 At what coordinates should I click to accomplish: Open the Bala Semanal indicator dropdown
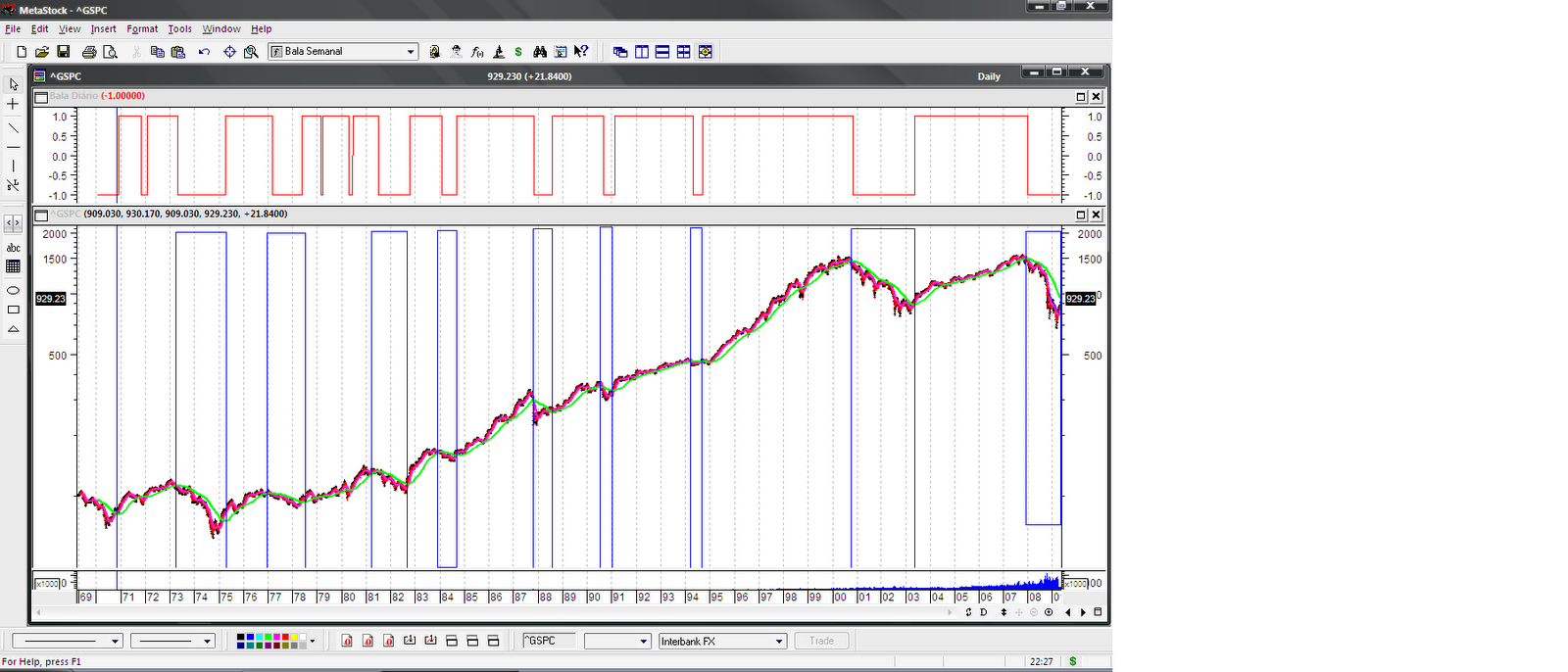point(411,52)
